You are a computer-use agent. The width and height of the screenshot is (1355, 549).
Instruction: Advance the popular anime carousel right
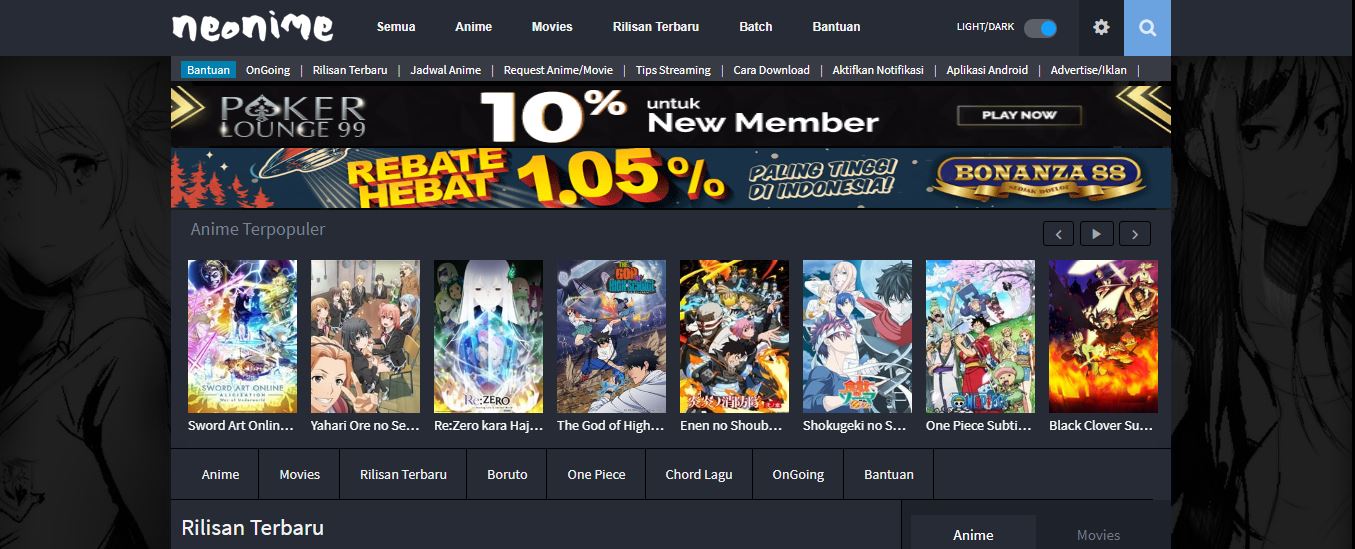click(1134, 234)
